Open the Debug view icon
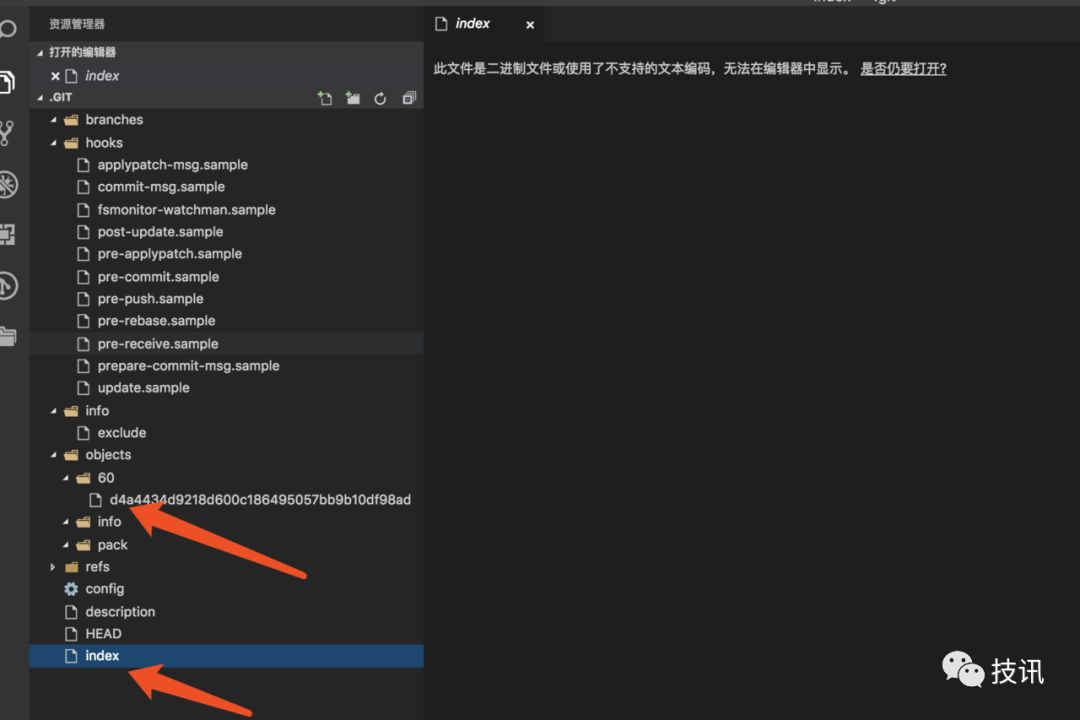This screenshot has width=1080, height=720. tap(8, 185)
